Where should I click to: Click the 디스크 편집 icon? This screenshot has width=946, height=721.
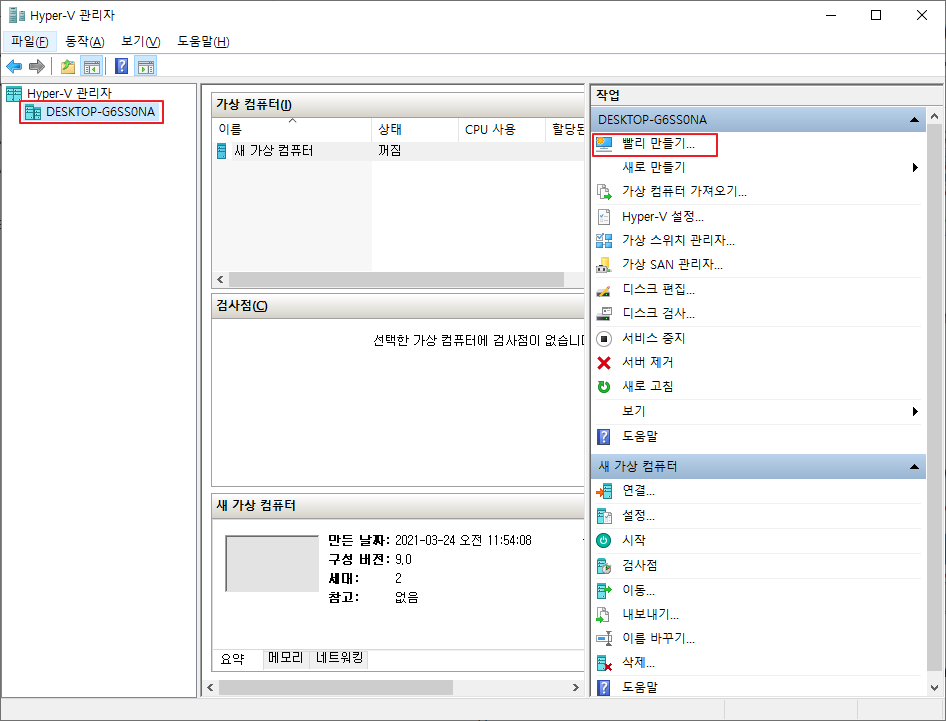point(604,290)
